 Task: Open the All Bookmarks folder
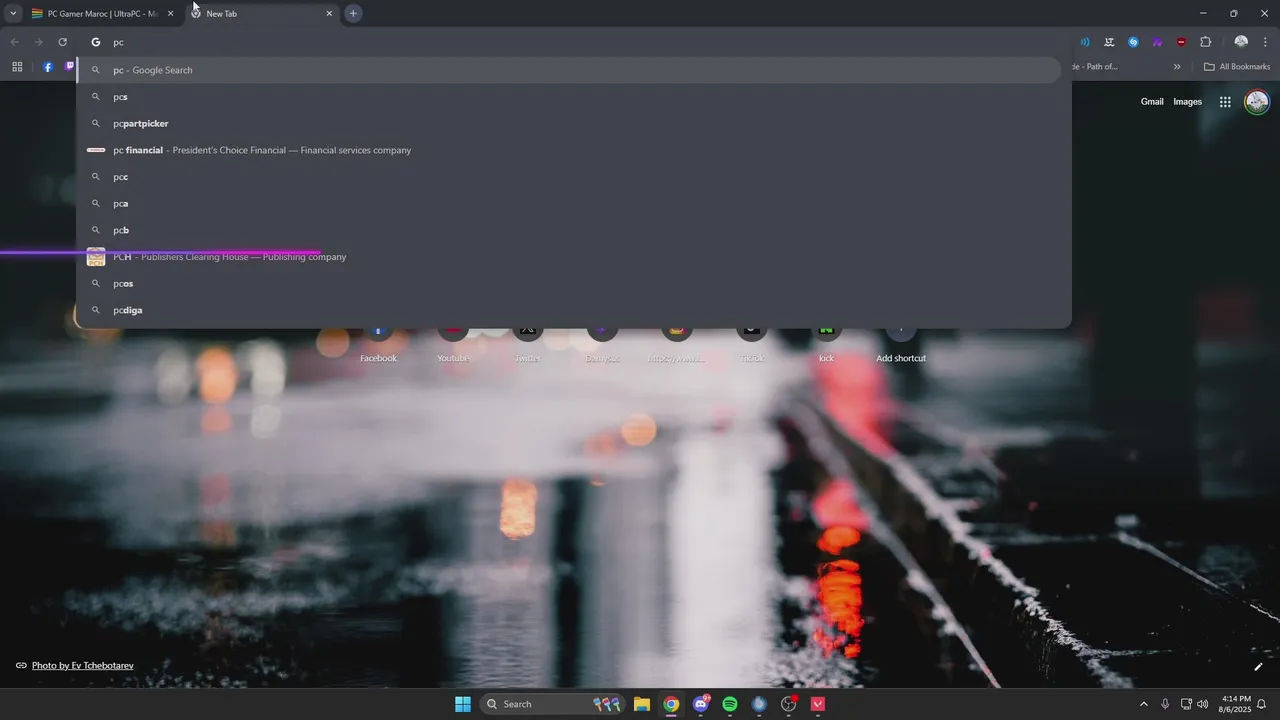(x=1237, y=67)
